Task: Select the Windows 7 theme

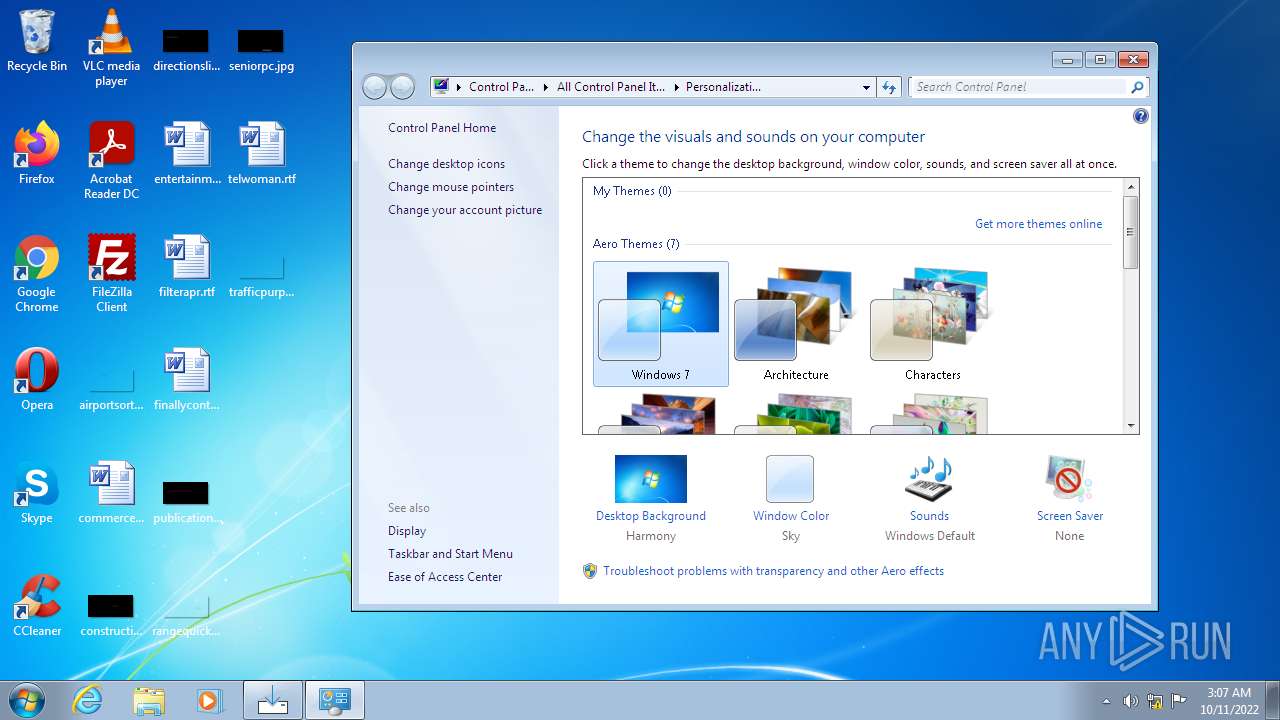Action: (x=661, y=324)
